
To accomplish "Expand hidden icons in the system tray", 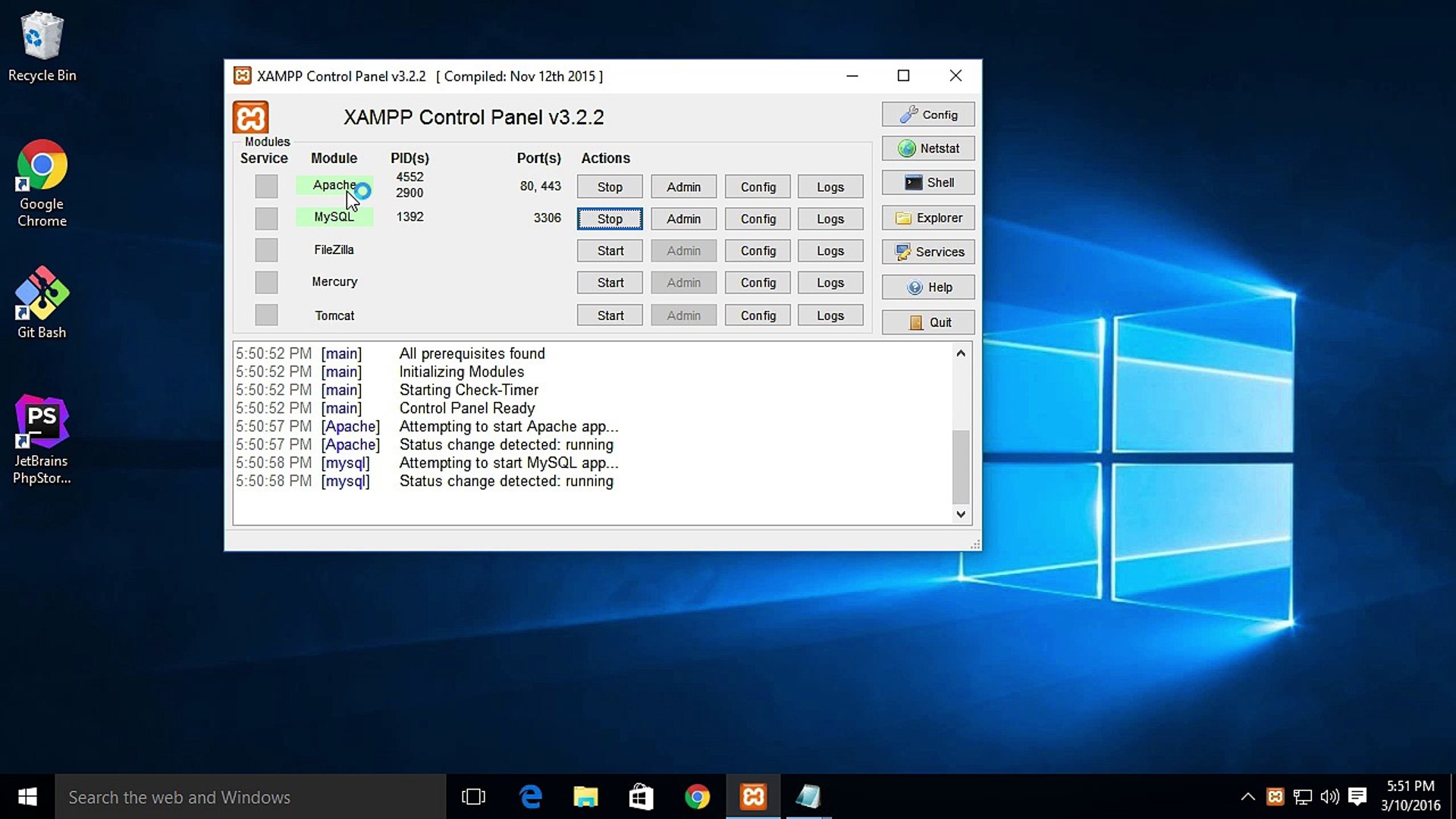I will point(1247,797).
